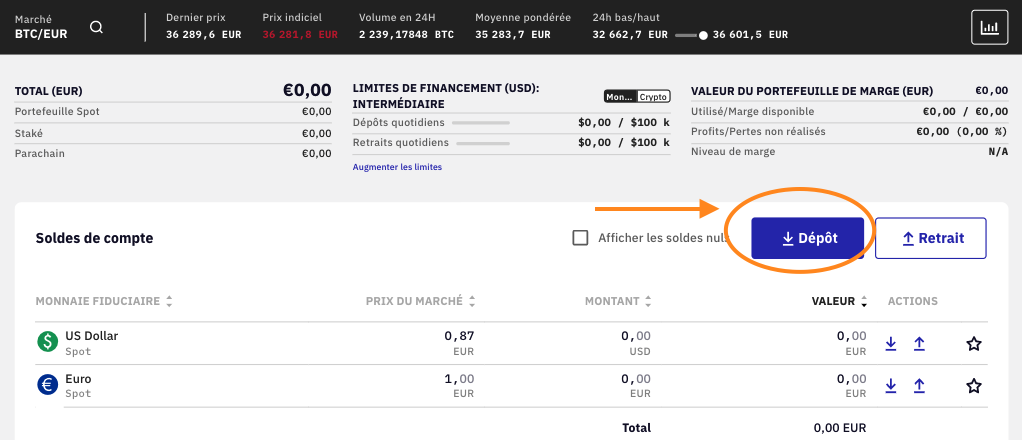1022x440 pixels.
Task: Switch funding limits to Mon... option
Action: tap(620, 96)
